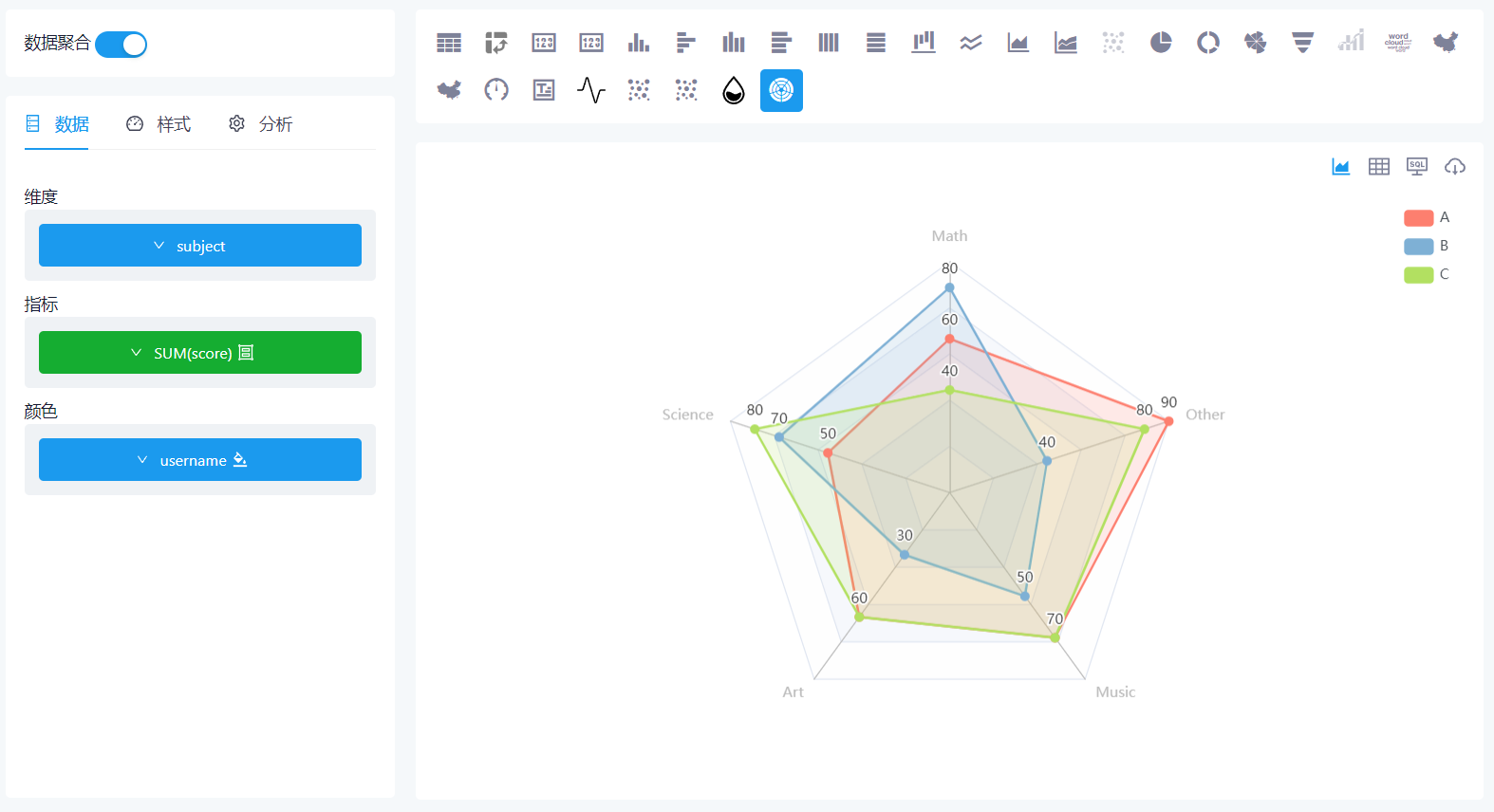This screenshot has width=1494, height=812.
Task: Click the 颜色 section label
Action: [41, 412]
